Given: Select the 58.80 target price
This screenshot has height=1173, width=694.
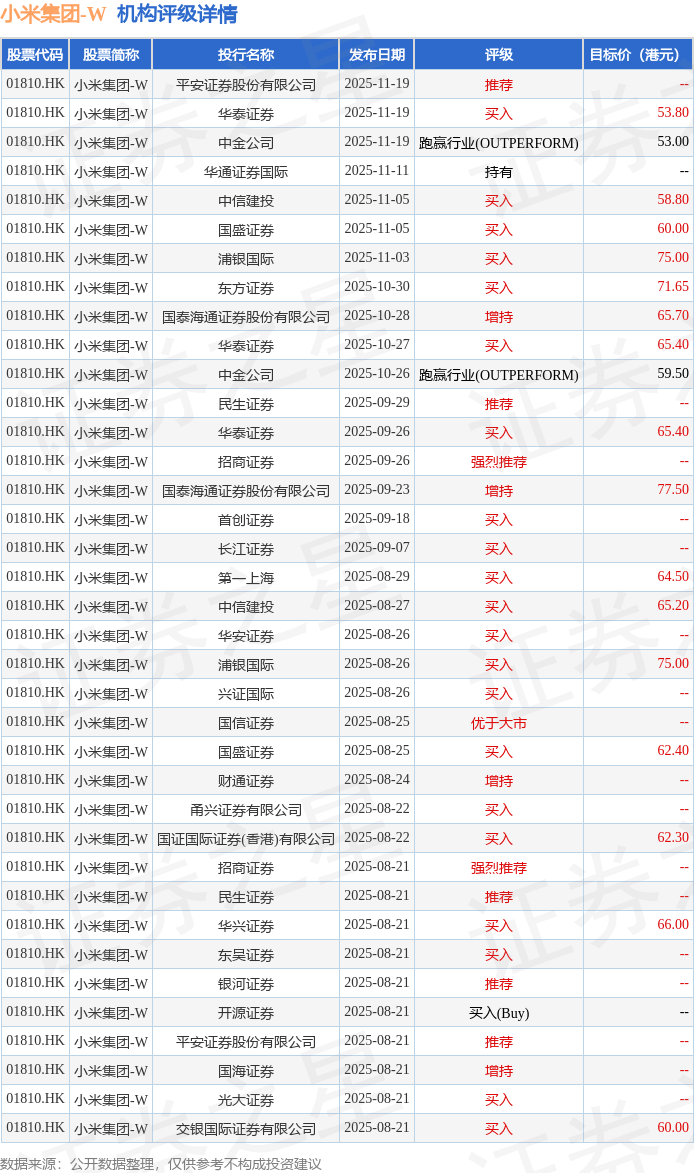Looking at the screenshot, I should 672,200.
